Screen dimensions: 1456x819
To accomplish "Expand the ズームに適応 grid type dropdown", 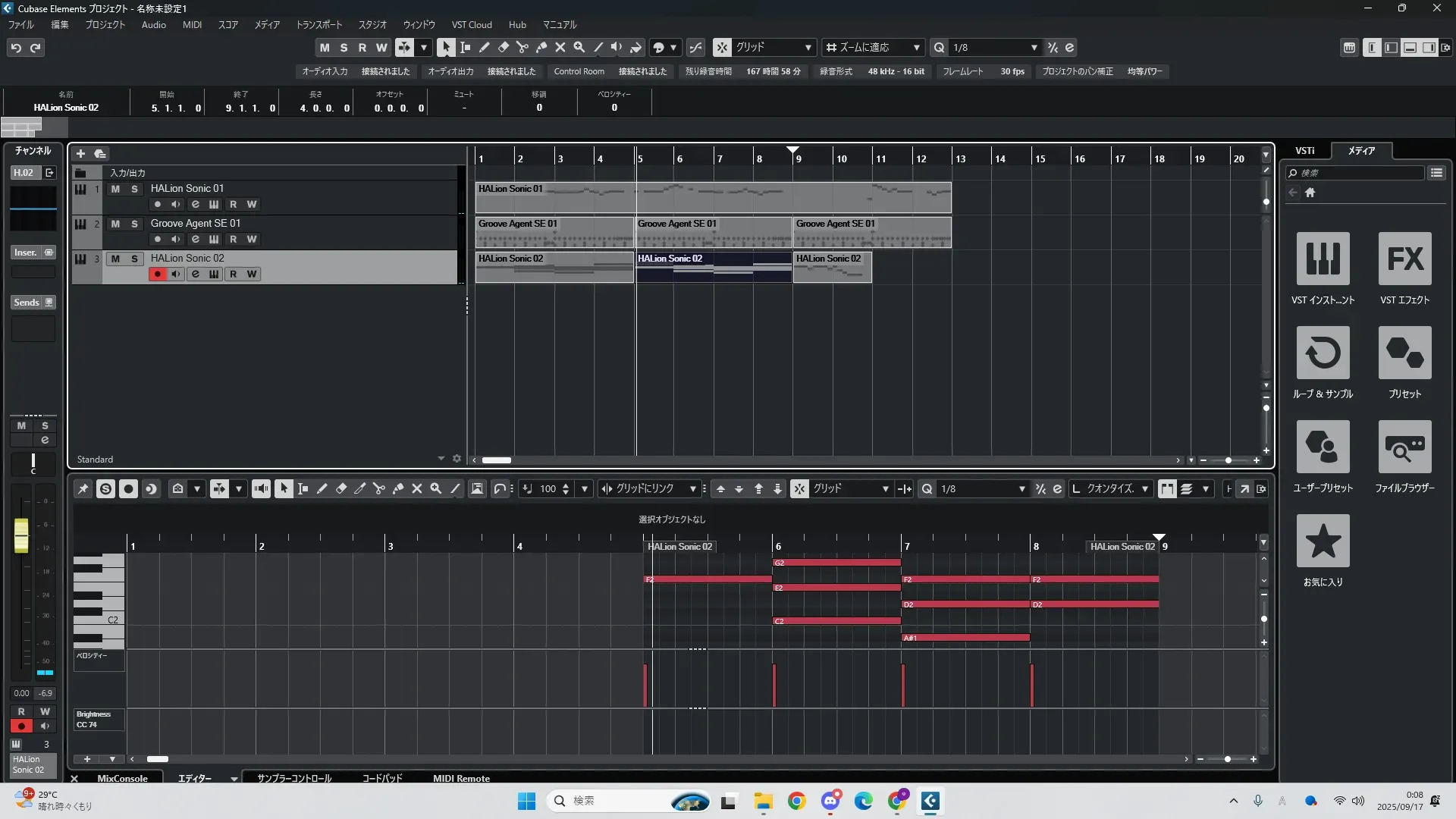I will [x=916, y=47].
